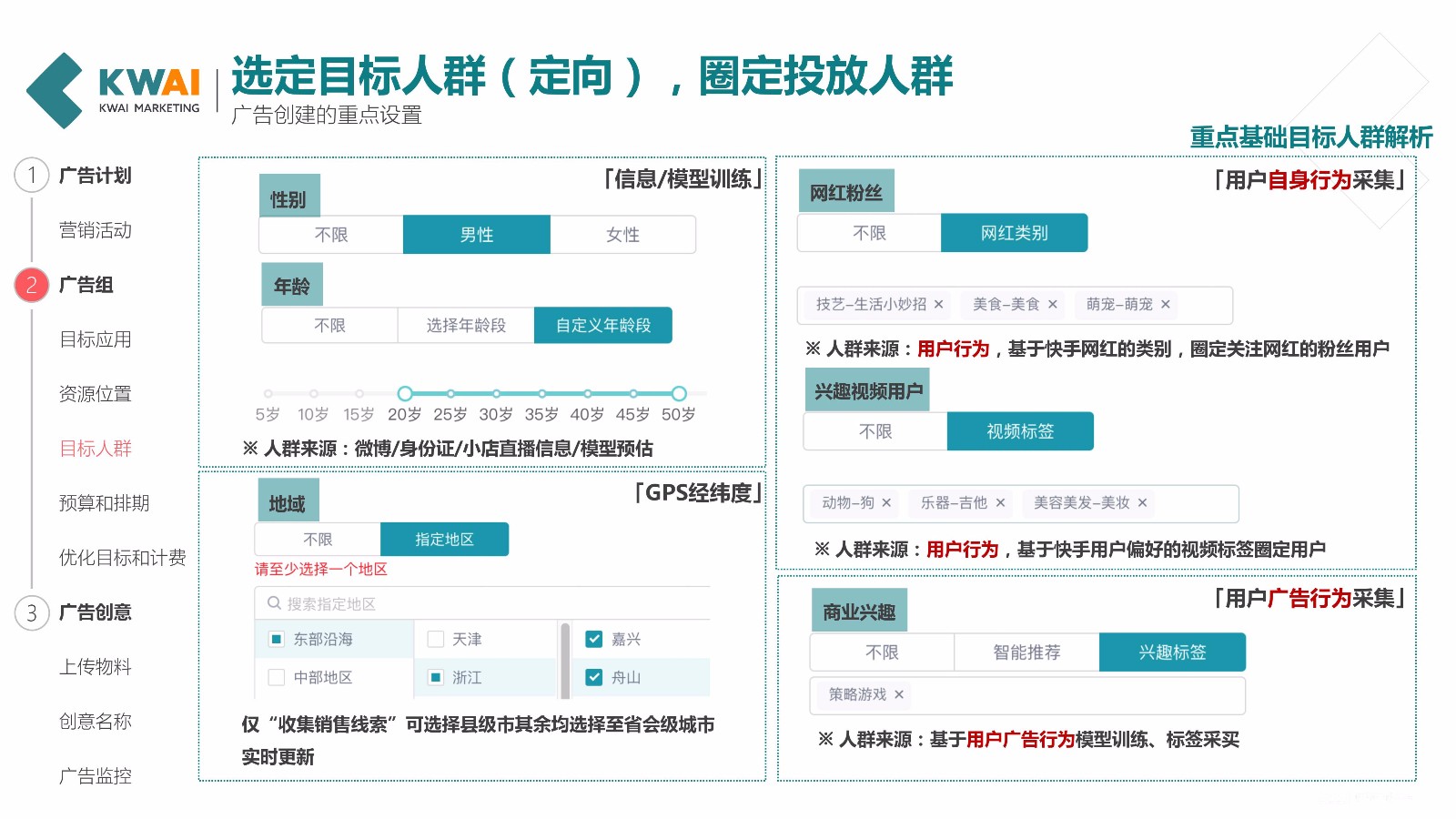
Task: Choose 智能推荐 for 商业兴趣
Action: tap(1026, 652)
